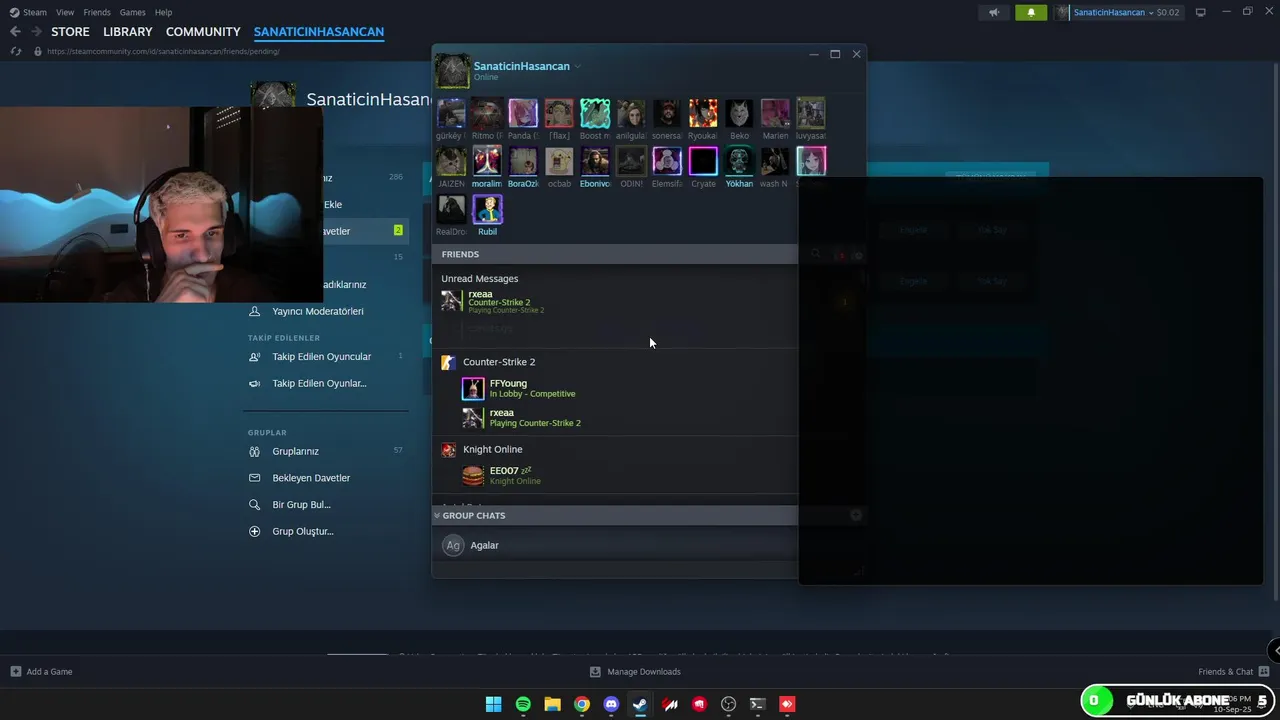Open AnyDesk from the taskbar
Screen dimensions: 1280x720
(x=787, y=704)
